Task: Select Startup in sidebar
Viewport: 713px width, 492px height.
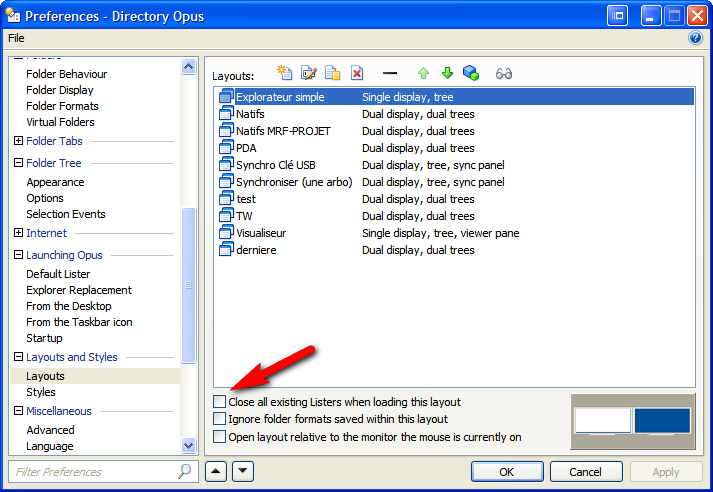Action: tap(44, 338)
